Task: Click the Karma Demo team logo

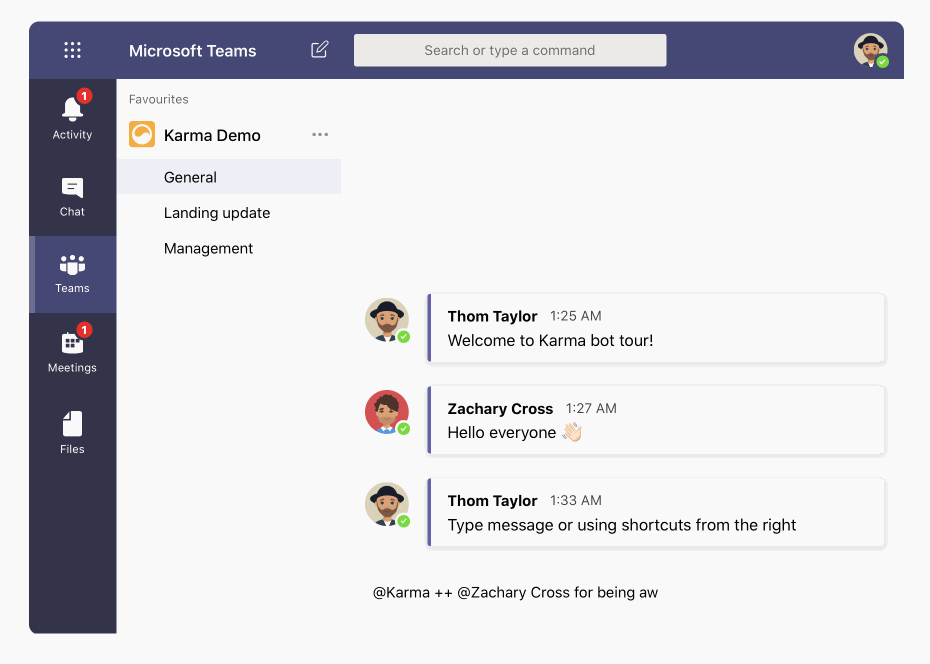Action: coord(142,135)
